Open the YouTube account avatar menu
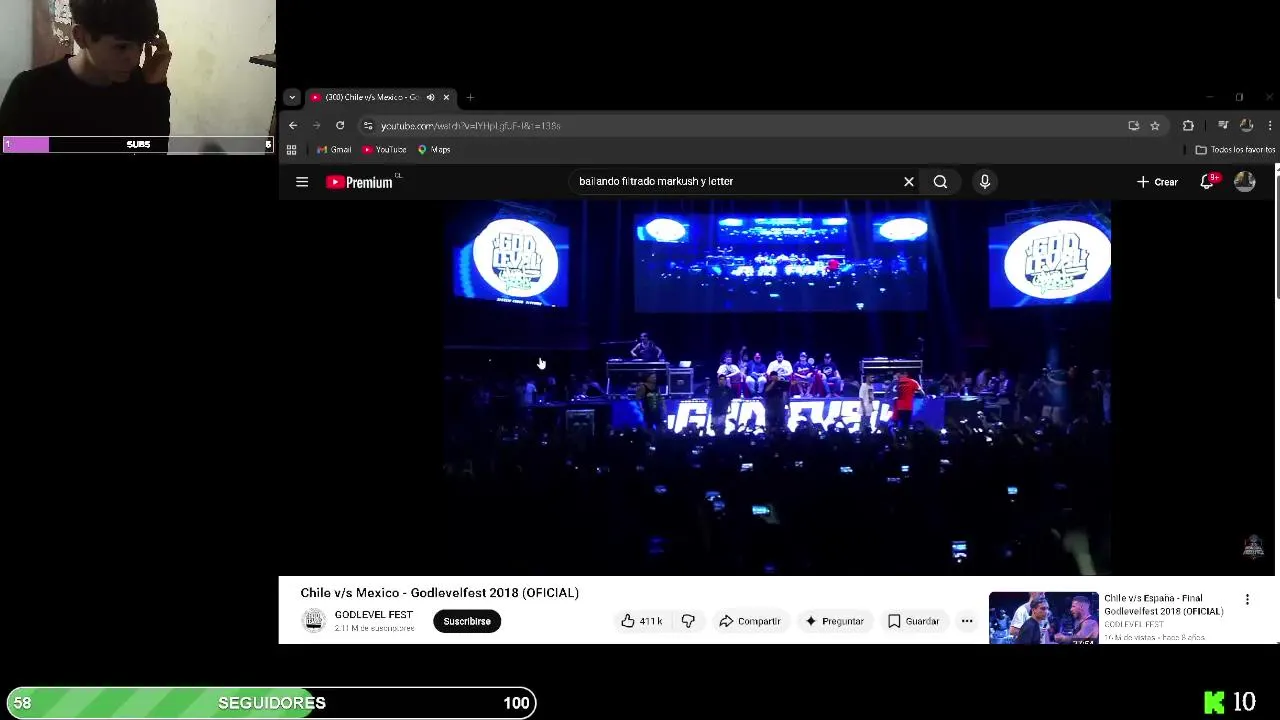Viewport: 1280px width, 720px height. tap(1244, 181)
